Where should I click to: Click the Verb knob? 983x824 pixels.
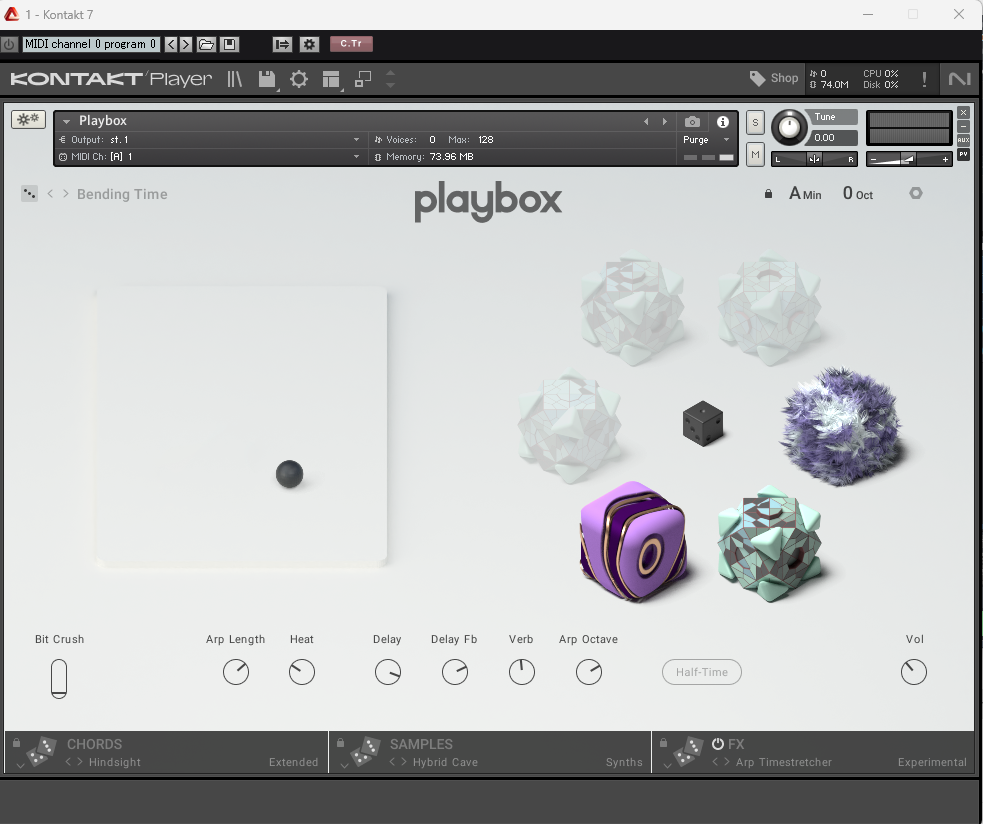pyautogui.click(x=522, y=672)
